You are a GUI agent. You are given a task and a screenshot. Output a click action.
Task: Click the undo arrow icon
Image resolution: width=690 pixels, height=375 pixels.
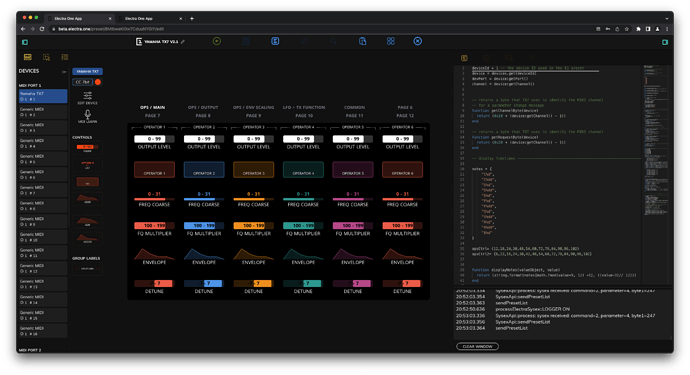click(x=304, y=41)
